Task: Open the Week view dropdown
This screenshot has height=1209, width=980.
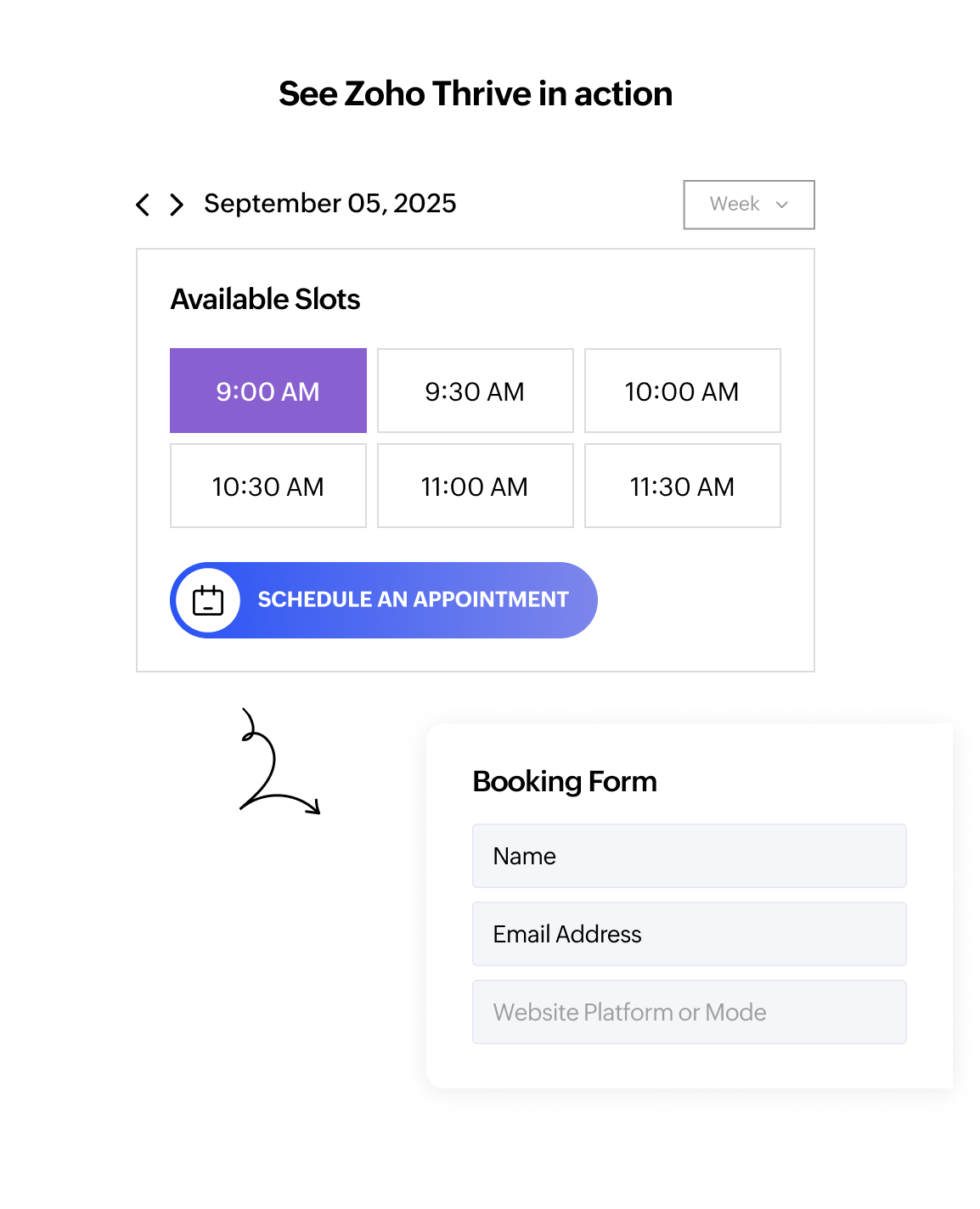Action: (748, 205)
